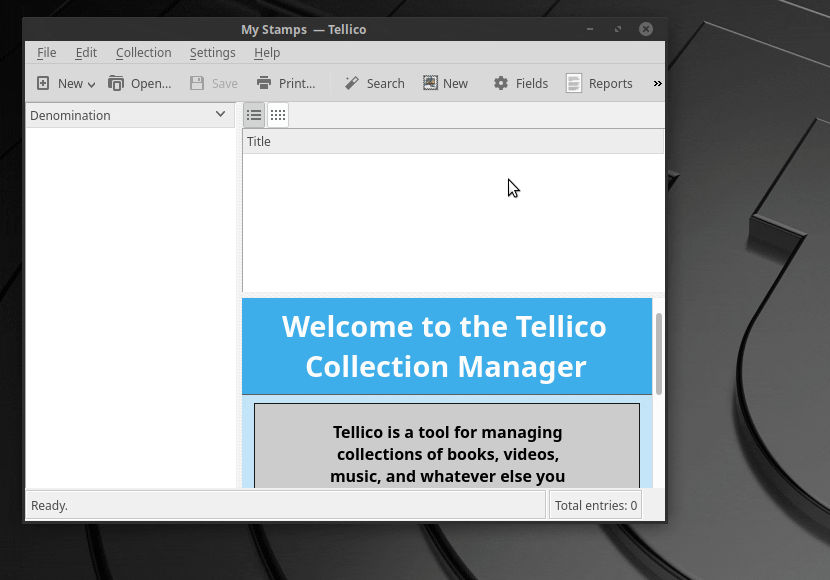Click the welcome panel vertical scrollbar

click(x=658, y=354)
